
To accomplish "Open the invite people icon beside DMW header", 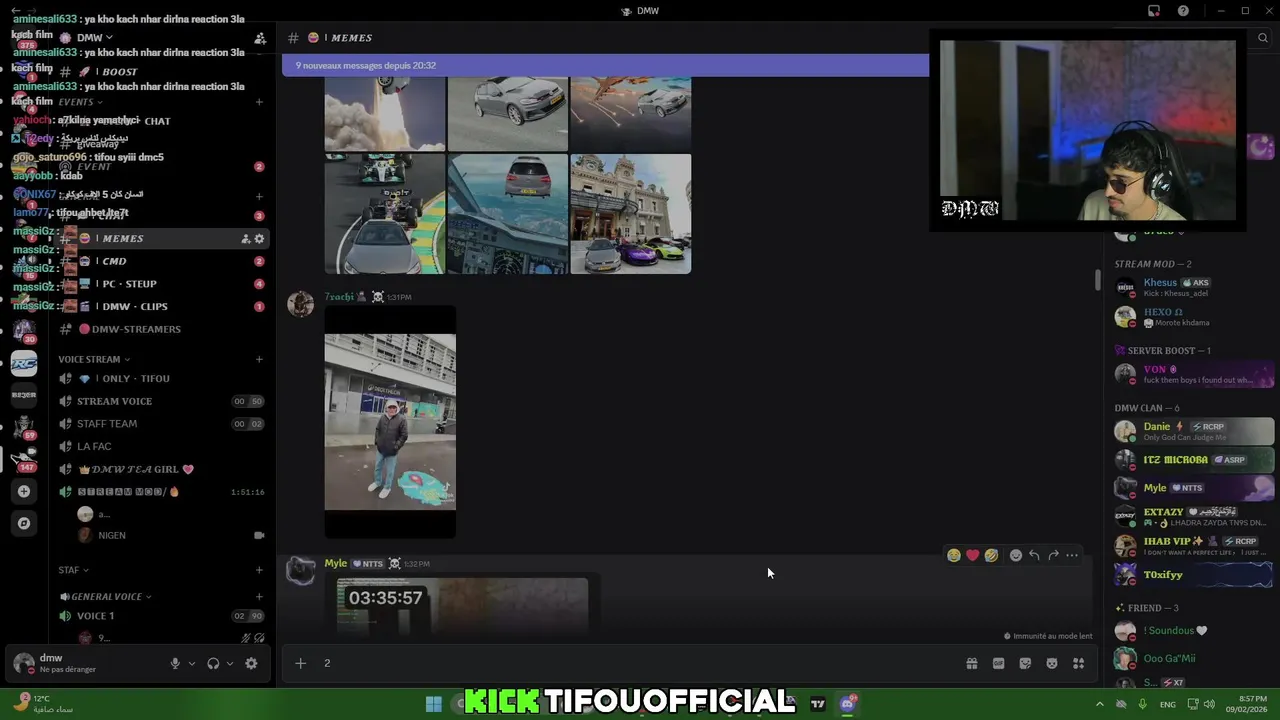I will click(260, 38).
